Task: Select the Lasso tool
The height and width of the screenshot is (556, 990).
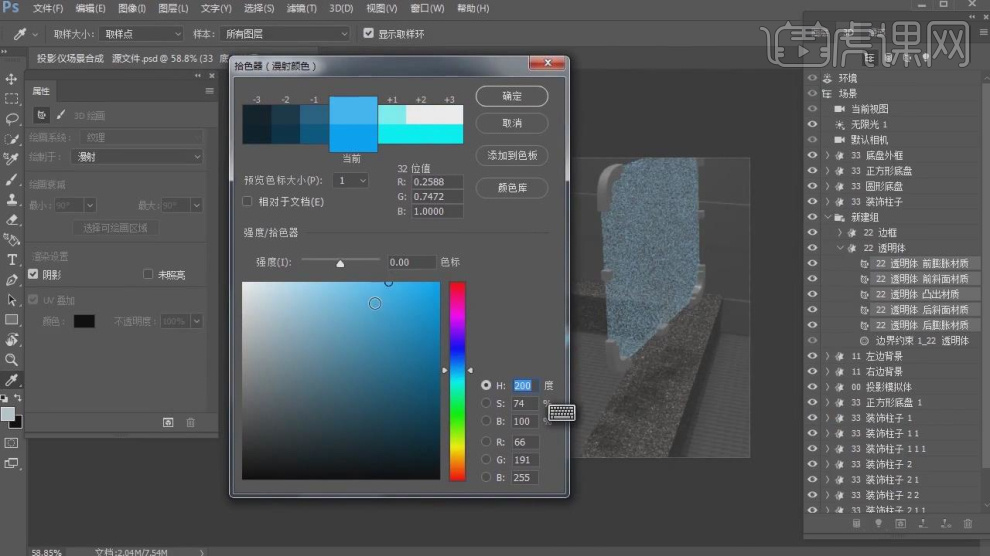Action: (x=12, y=119)
